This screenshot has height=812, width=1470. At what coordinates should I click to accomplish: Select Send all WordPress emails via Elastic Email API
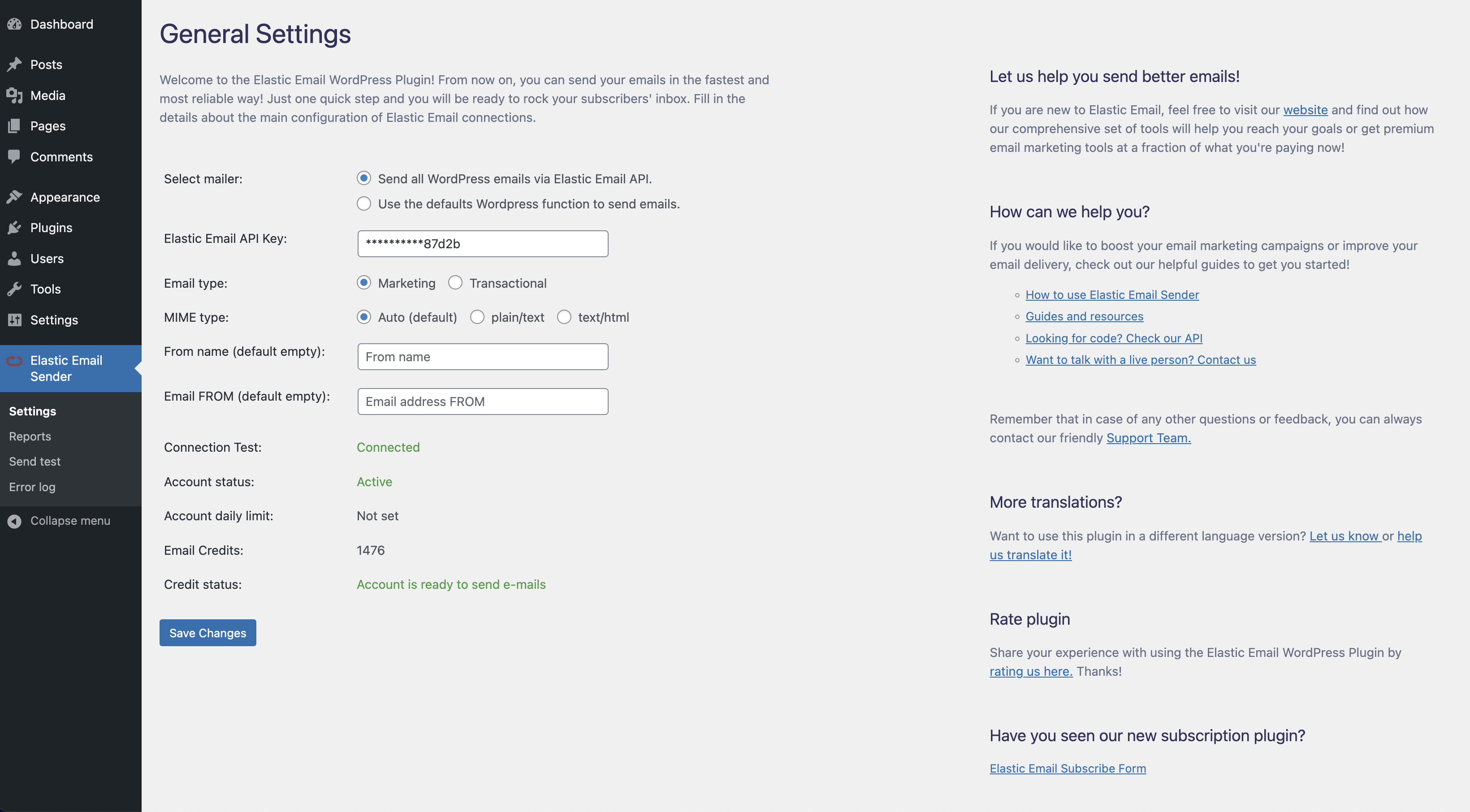[363, 179]
